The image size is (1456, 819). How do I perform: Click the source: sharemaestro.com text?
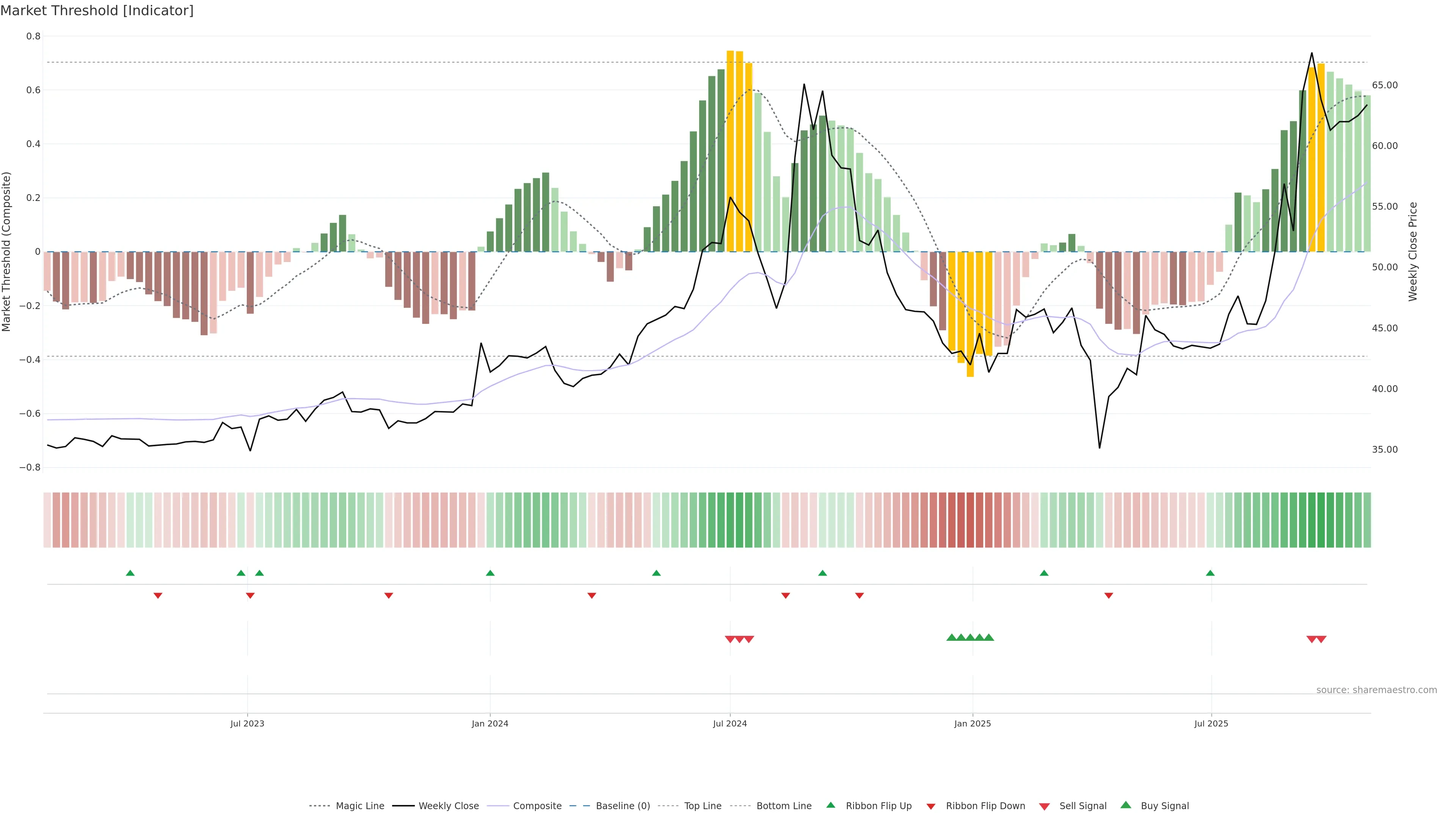coord(1376,690)
